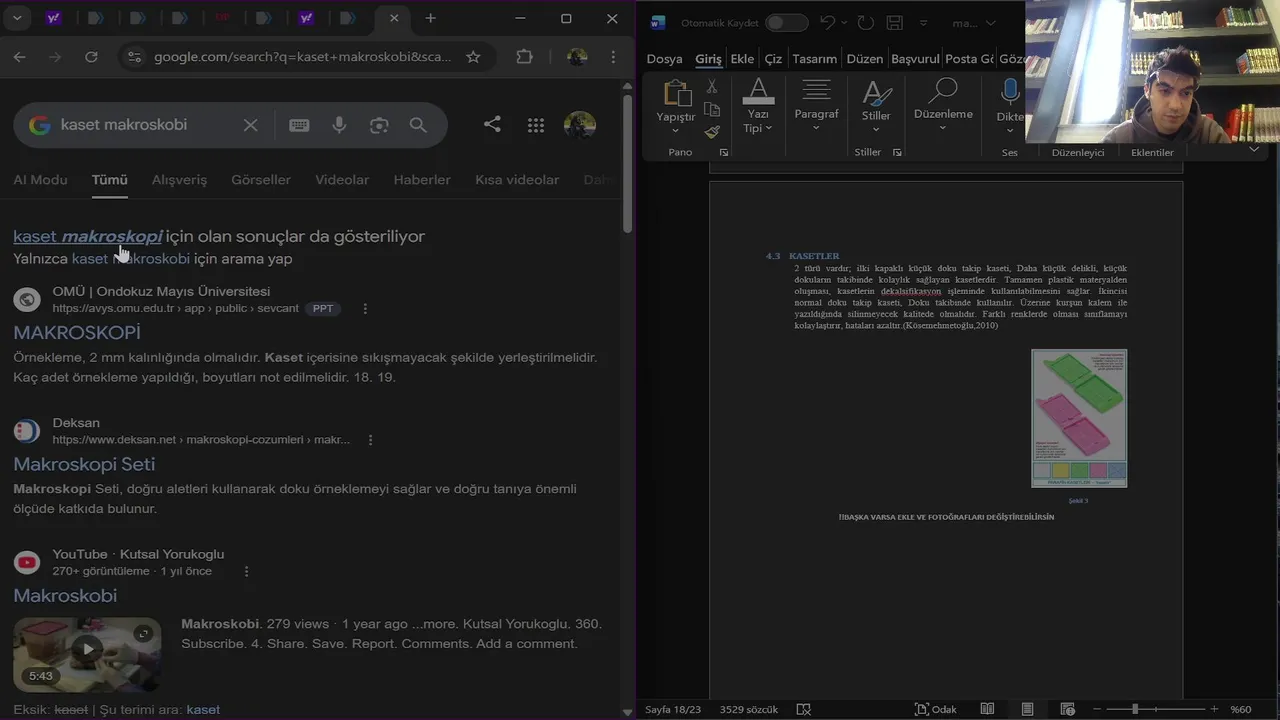This screenshot has height=720, width=1280.
Task: Click the Chrome address bar URL
Action: (x=302, y=57)
